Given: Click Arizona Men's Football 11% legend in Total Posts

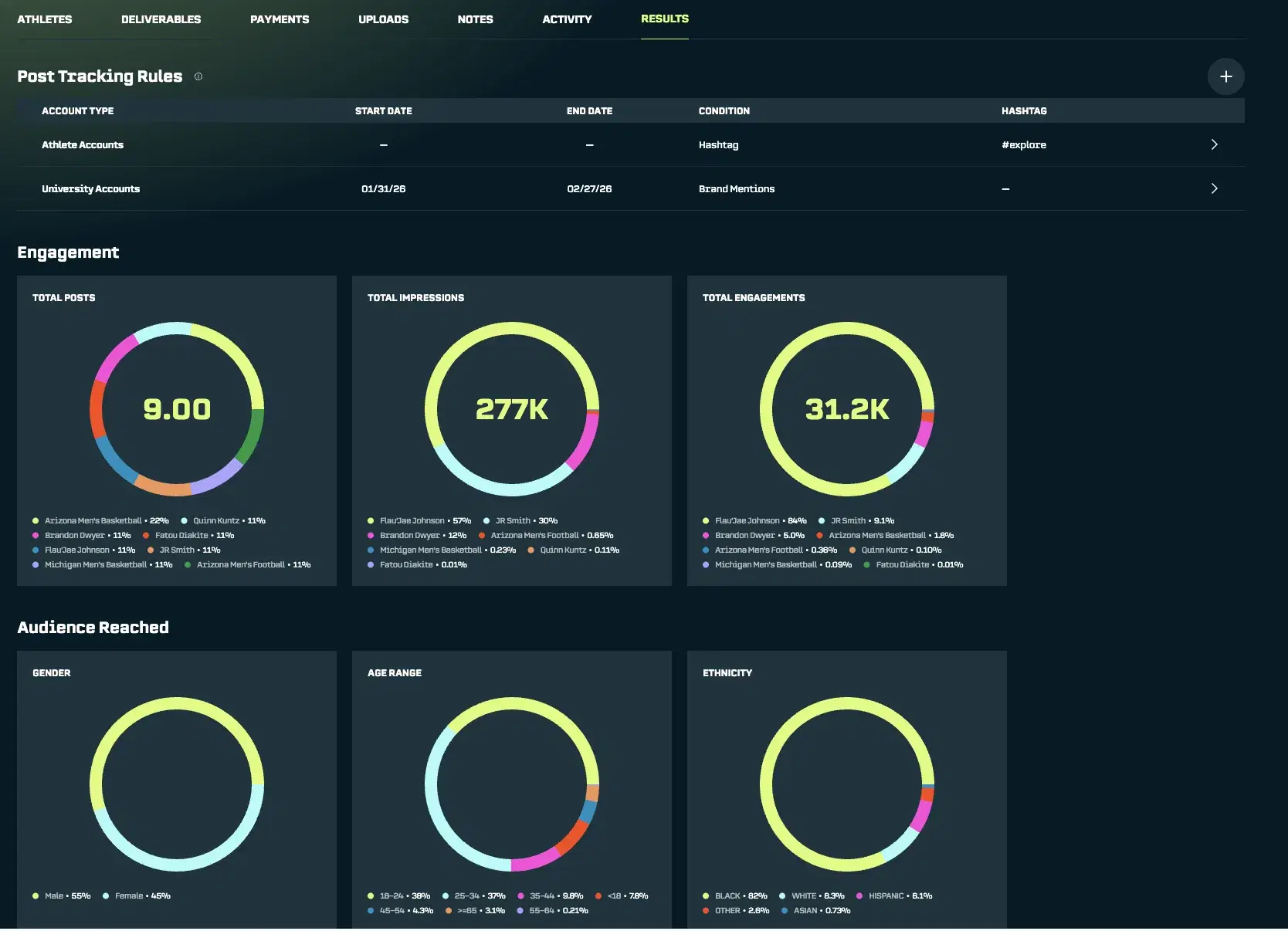Looking at the screenshot, I should tap(248, 564).
